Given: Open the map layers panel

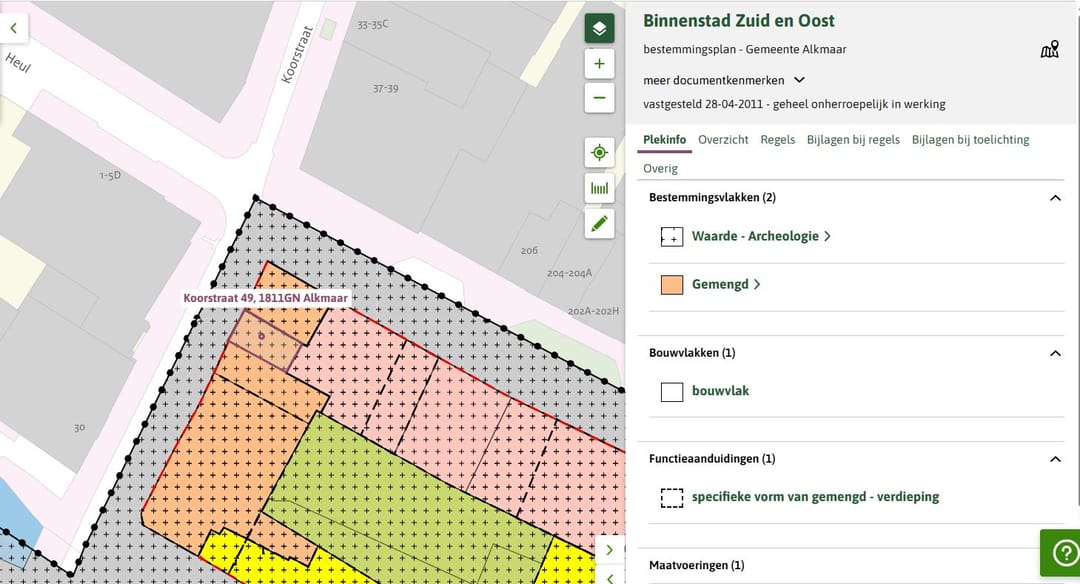Looking at the screenshot, I should 599,28.
